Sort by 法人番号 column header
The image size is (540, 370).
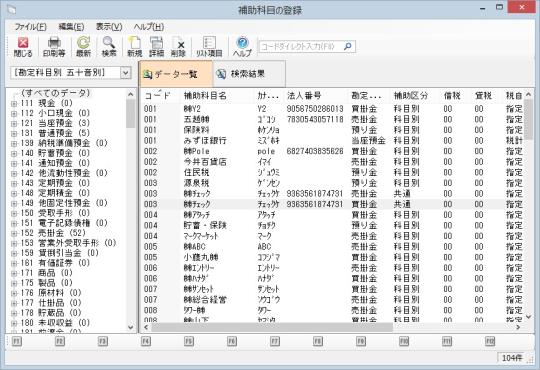click(316, 95)
